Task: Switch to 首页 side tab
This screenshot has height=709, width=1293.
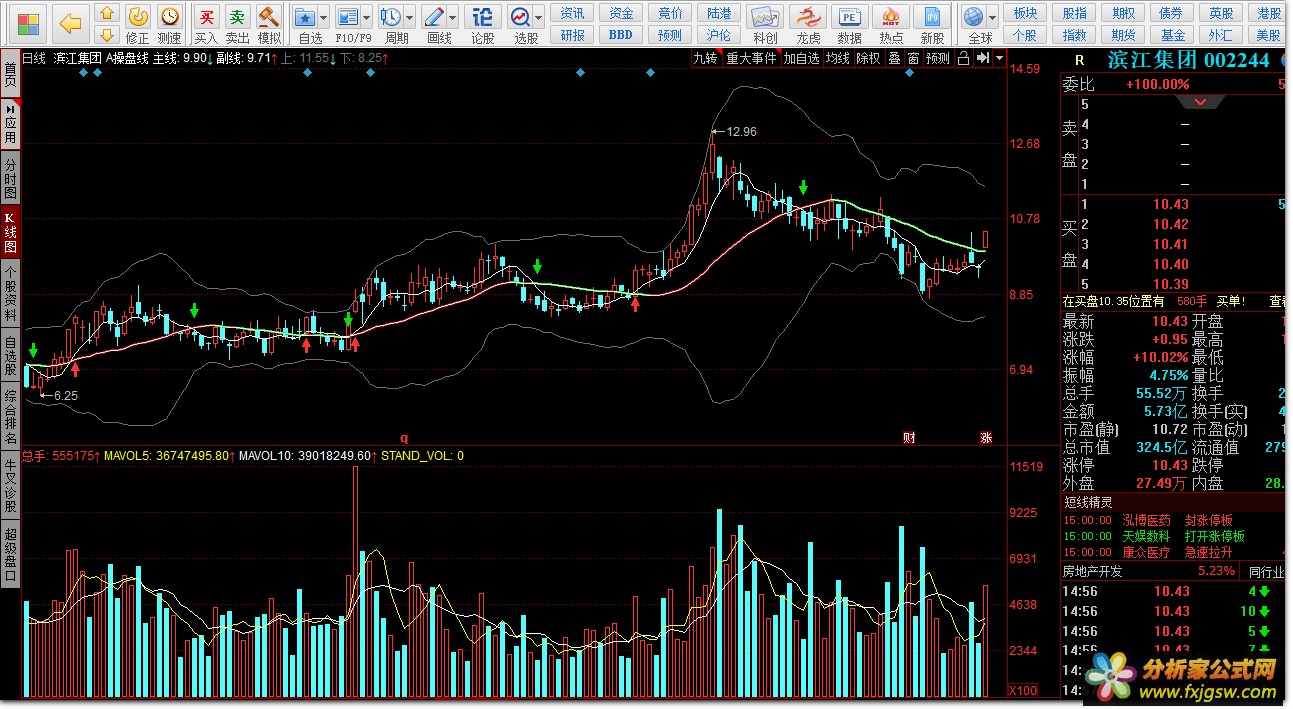Action: pyautogui.click(x=10, y=72)
